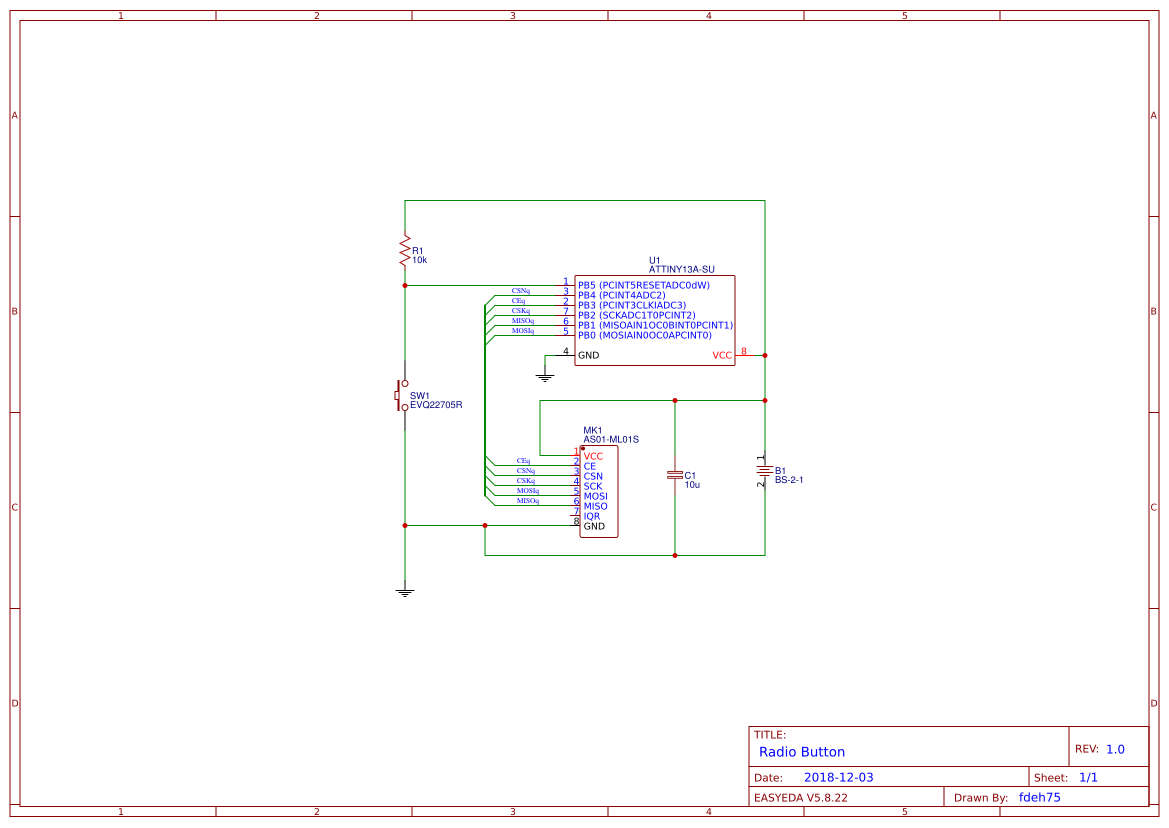Click the MOSI pin label on MK1

(595, 496)
